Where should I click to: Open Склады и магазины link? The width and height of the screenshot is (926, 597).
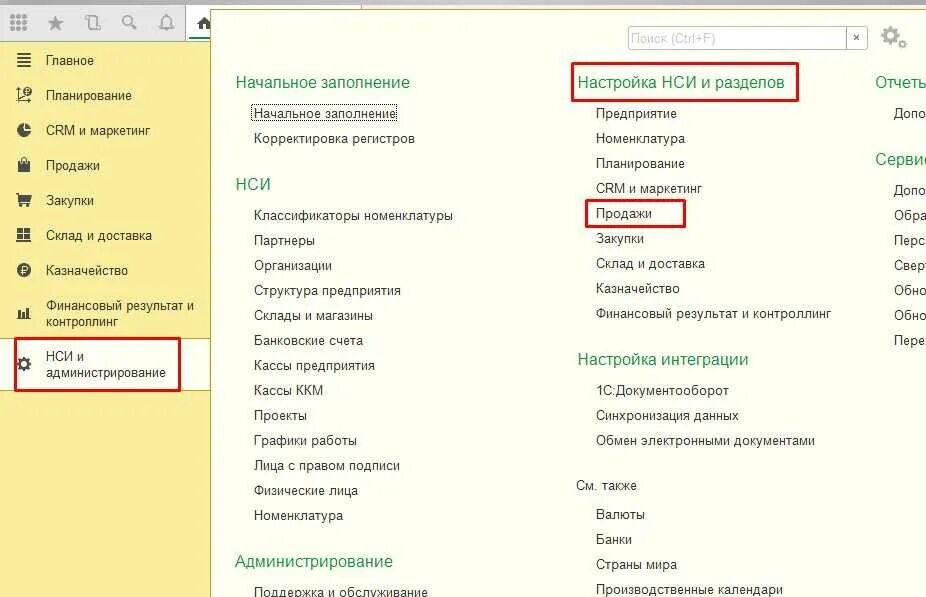coord(313,315)
